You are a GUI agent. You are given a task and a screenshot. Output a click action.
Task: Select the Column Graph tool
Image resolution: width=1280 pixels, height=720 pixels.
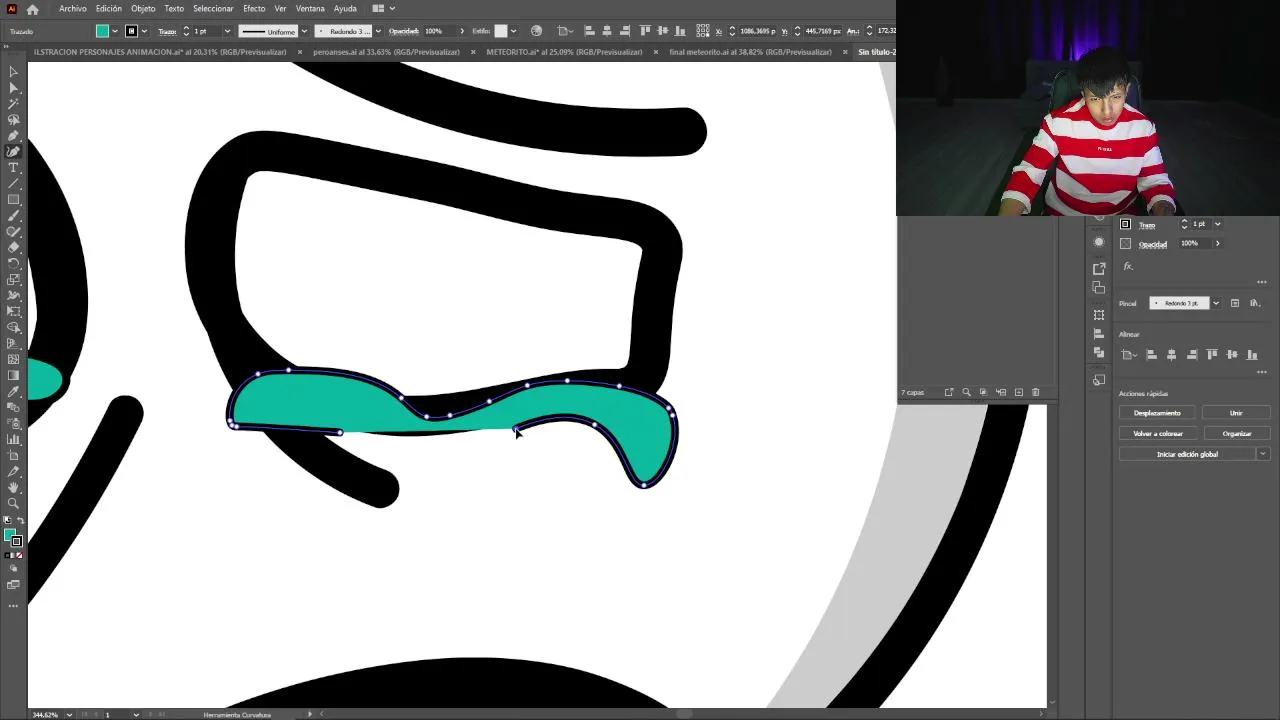point(13,440)
